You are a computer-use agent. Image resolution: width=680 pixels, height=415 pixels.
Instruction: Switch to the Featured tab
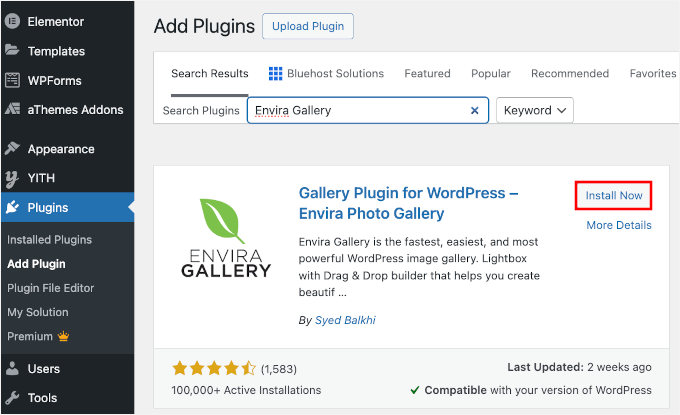click(x=427, y=73)
